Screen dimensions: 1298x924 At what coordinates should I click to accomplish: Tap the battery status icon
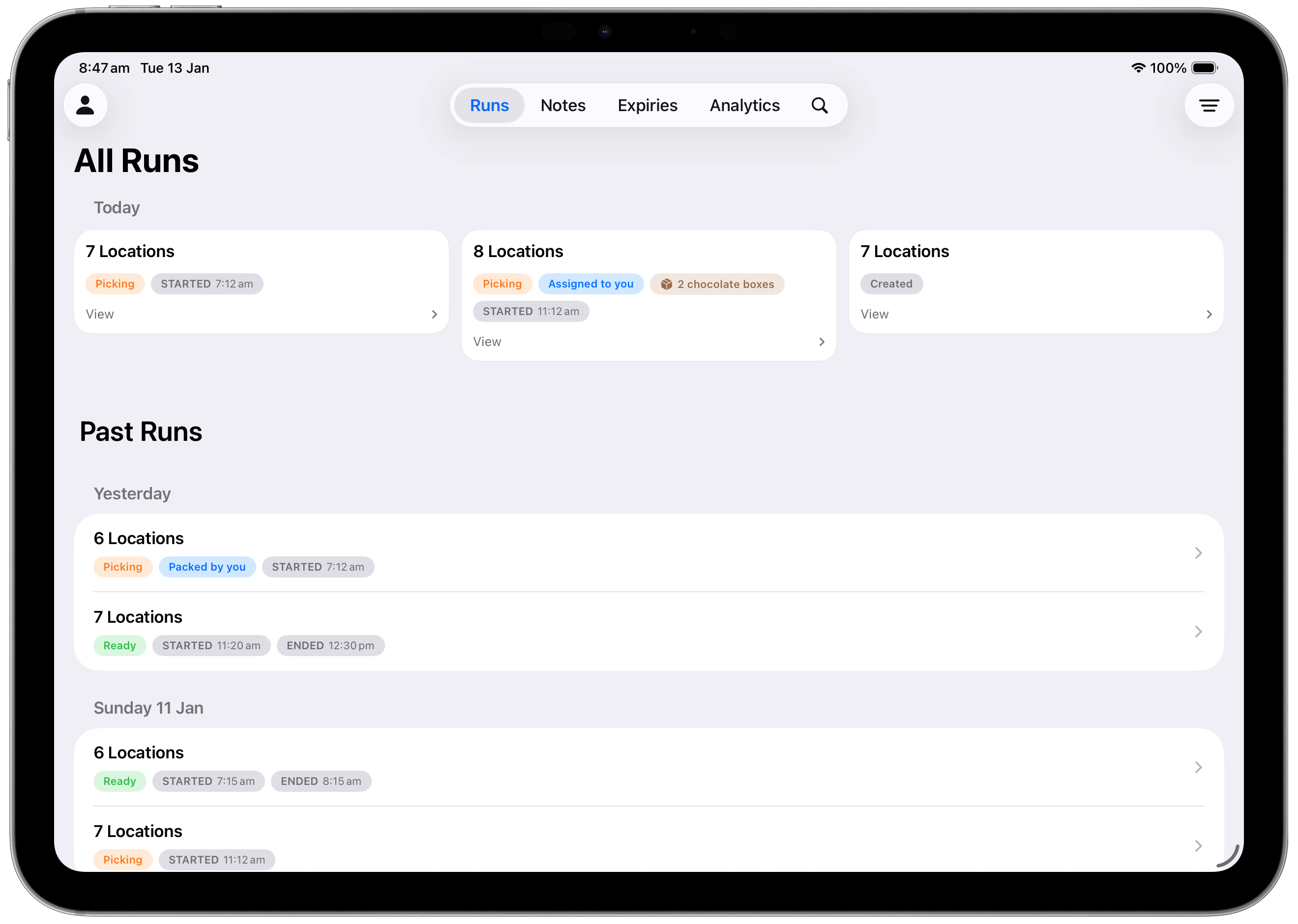[1204, 68]
